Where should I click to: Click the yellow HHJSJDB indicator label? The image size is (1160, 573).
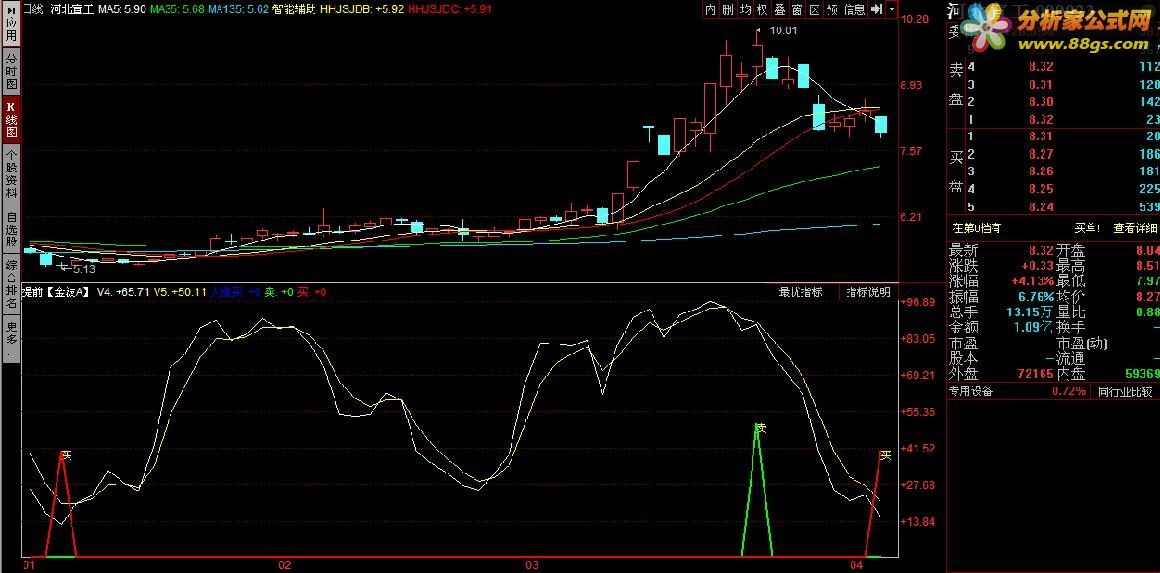(362, 10)
